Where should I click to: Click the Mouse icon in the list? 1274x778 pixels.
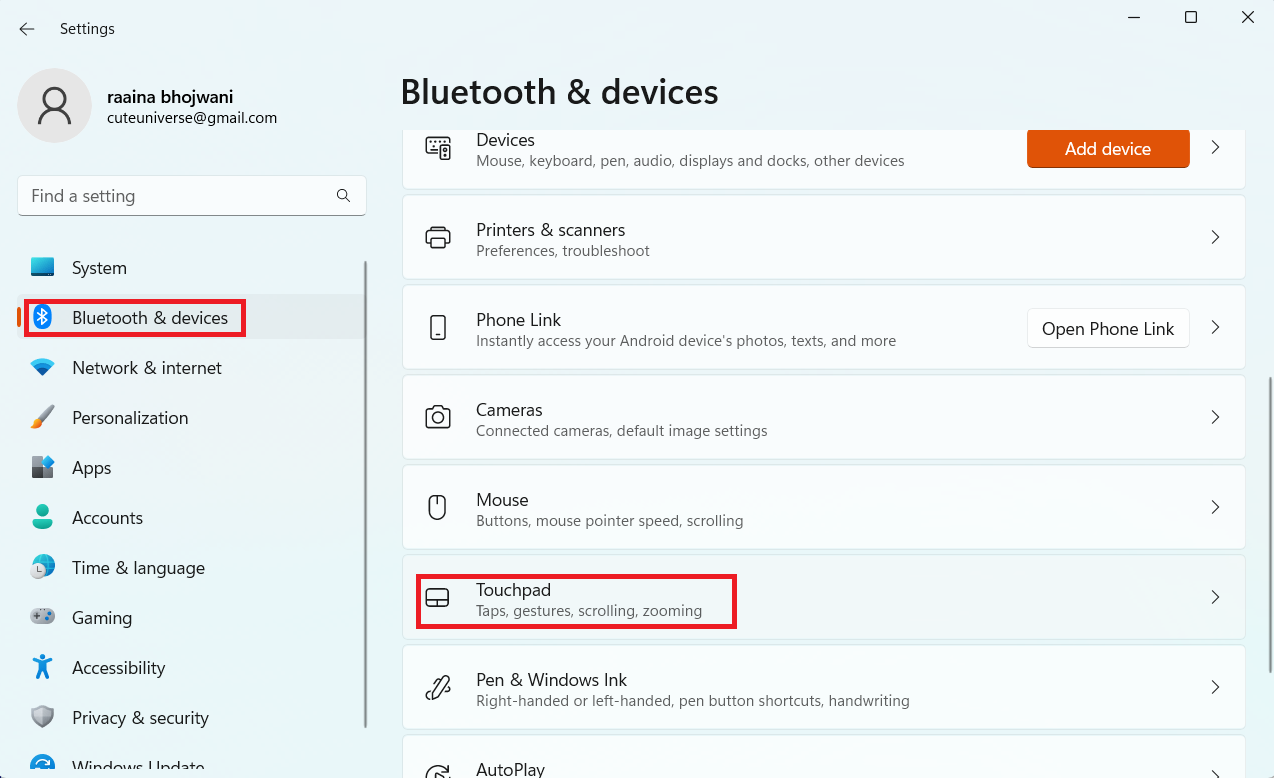click(437, 508)
